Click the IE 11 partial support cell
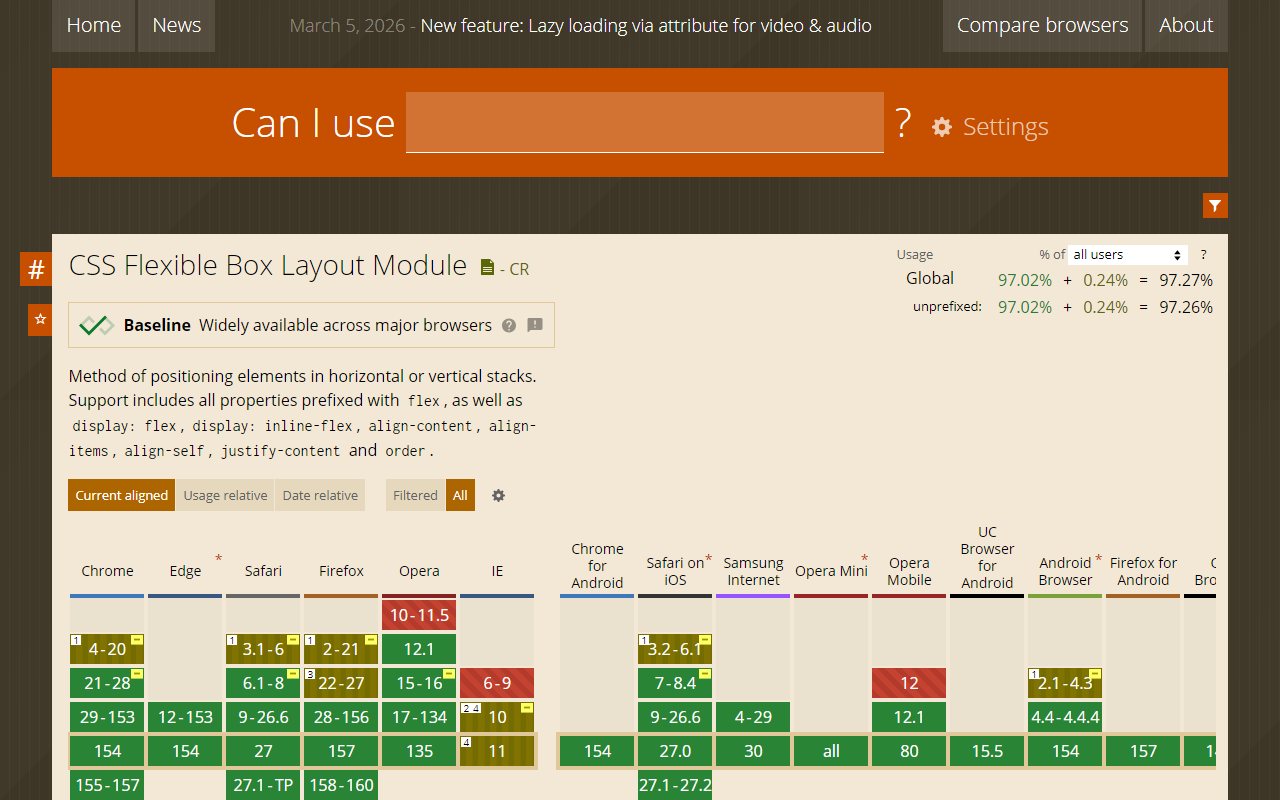1280x800 pixels. coord(497,751)
